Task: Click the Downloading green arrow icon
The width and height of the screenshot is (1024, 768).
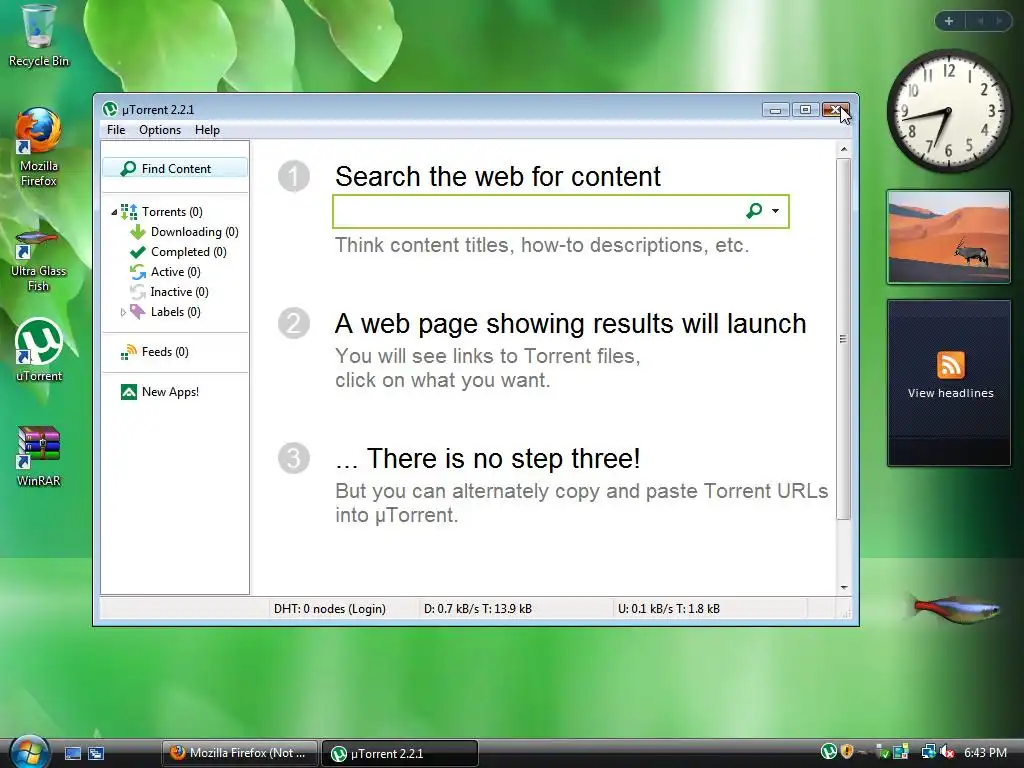Action: [137, 232]
